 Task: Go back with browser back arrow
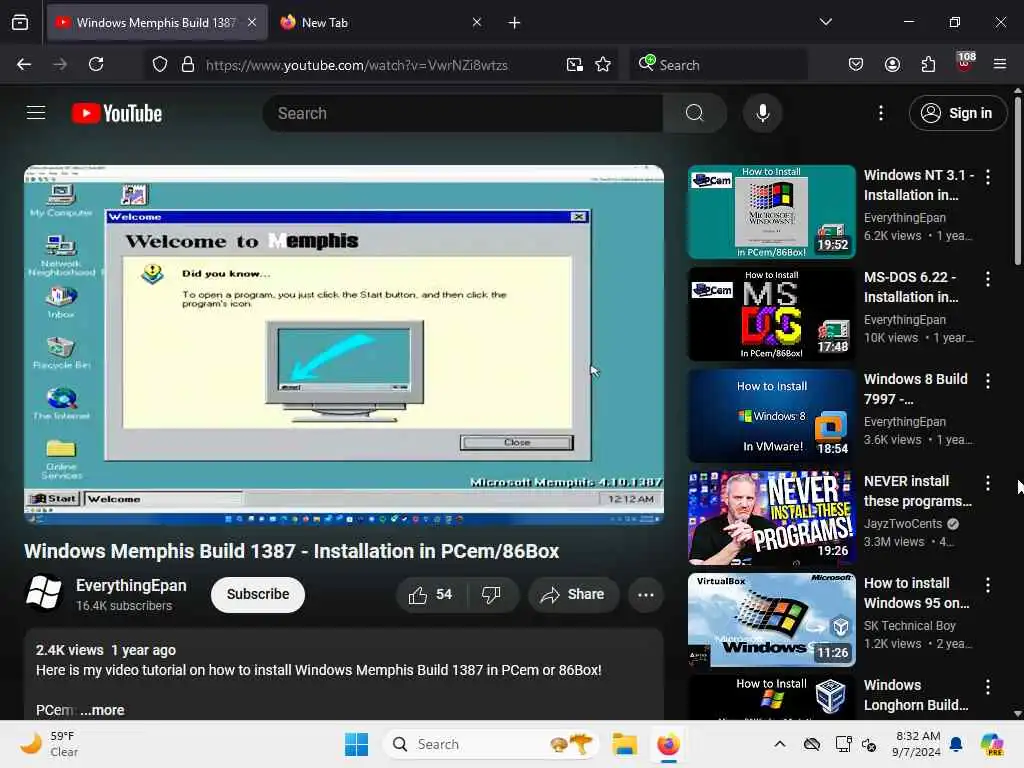point(24,64)
